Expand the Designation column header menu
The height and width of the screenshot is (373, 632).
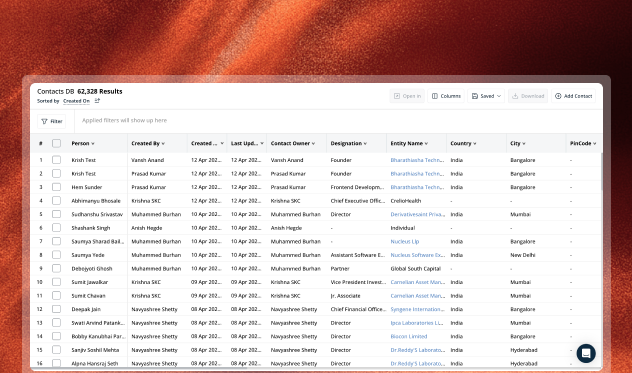pyautogui.click(x=365, y=144)
